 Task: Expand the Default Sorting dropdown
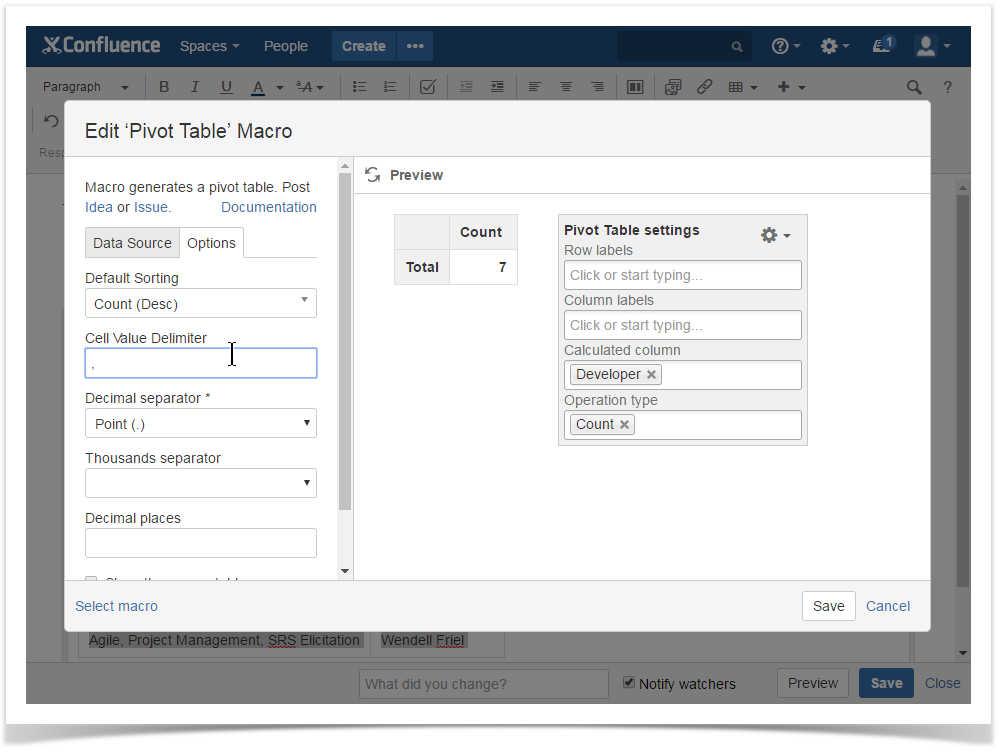pos(201,304)
